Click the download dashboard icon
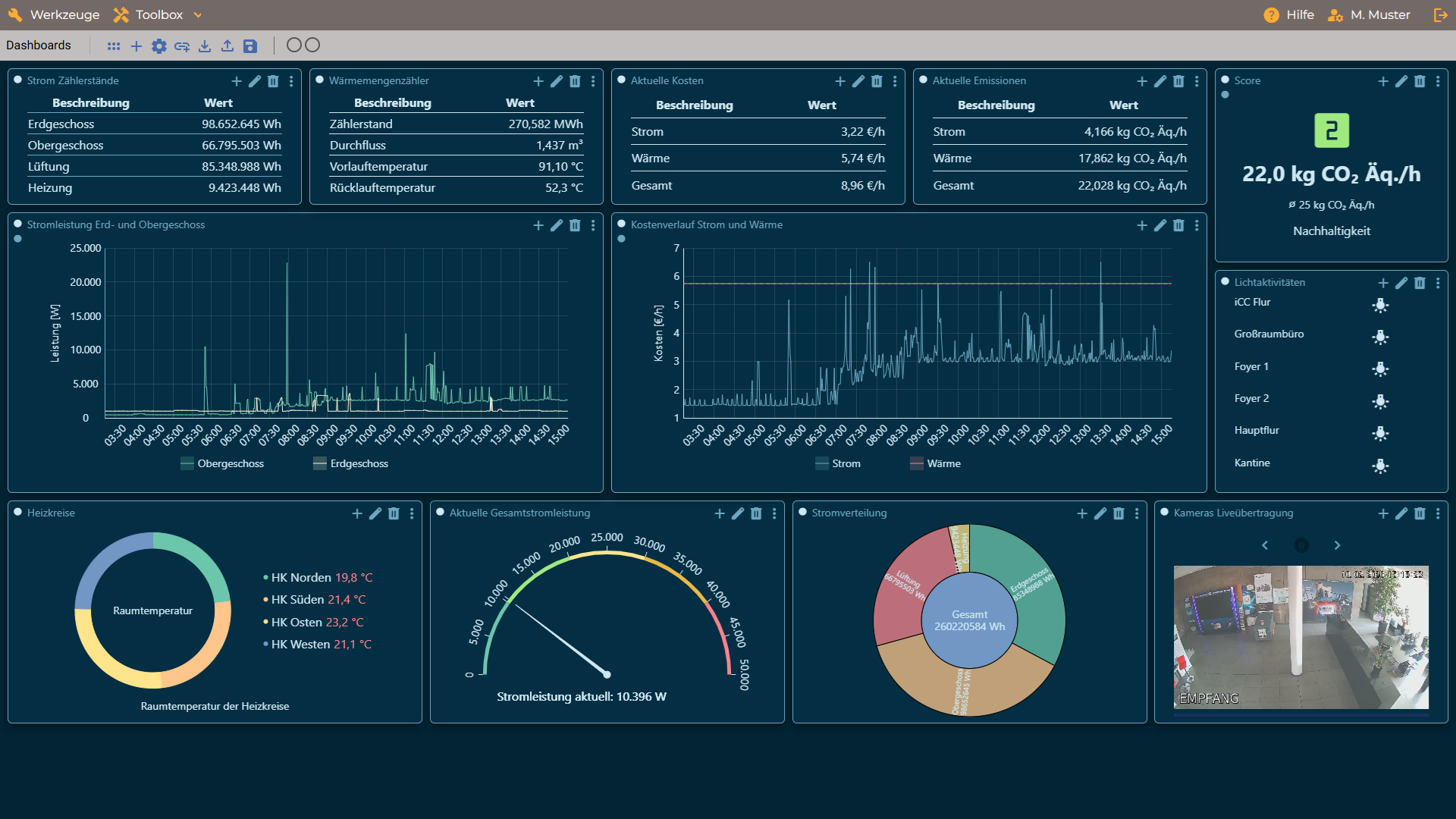 (x=205, y=46)
